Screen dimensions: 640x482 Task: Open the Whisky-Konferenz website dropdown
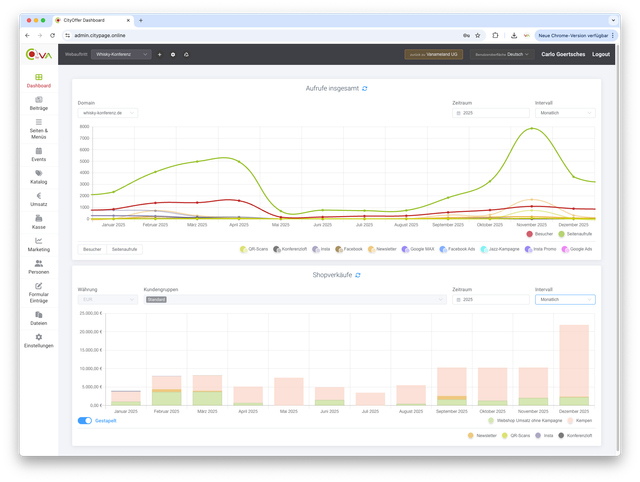point(121,54)
